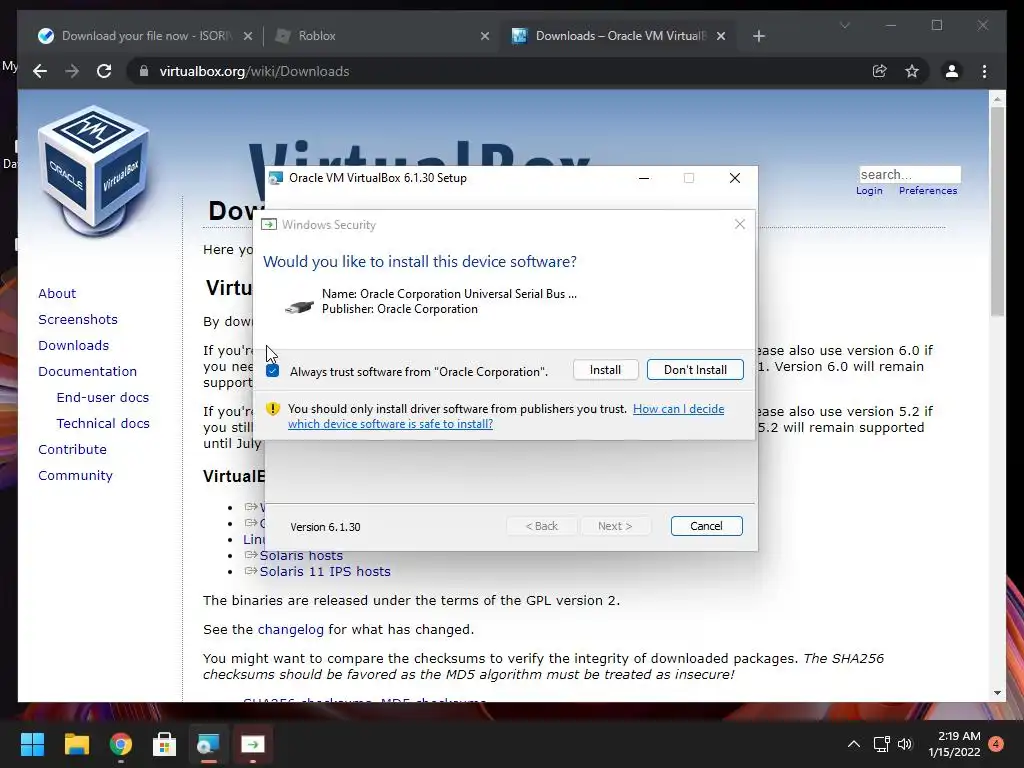Open Chrome profile icon
The height and width of the screenshot is (768, 1024).
tap(952, 71)
